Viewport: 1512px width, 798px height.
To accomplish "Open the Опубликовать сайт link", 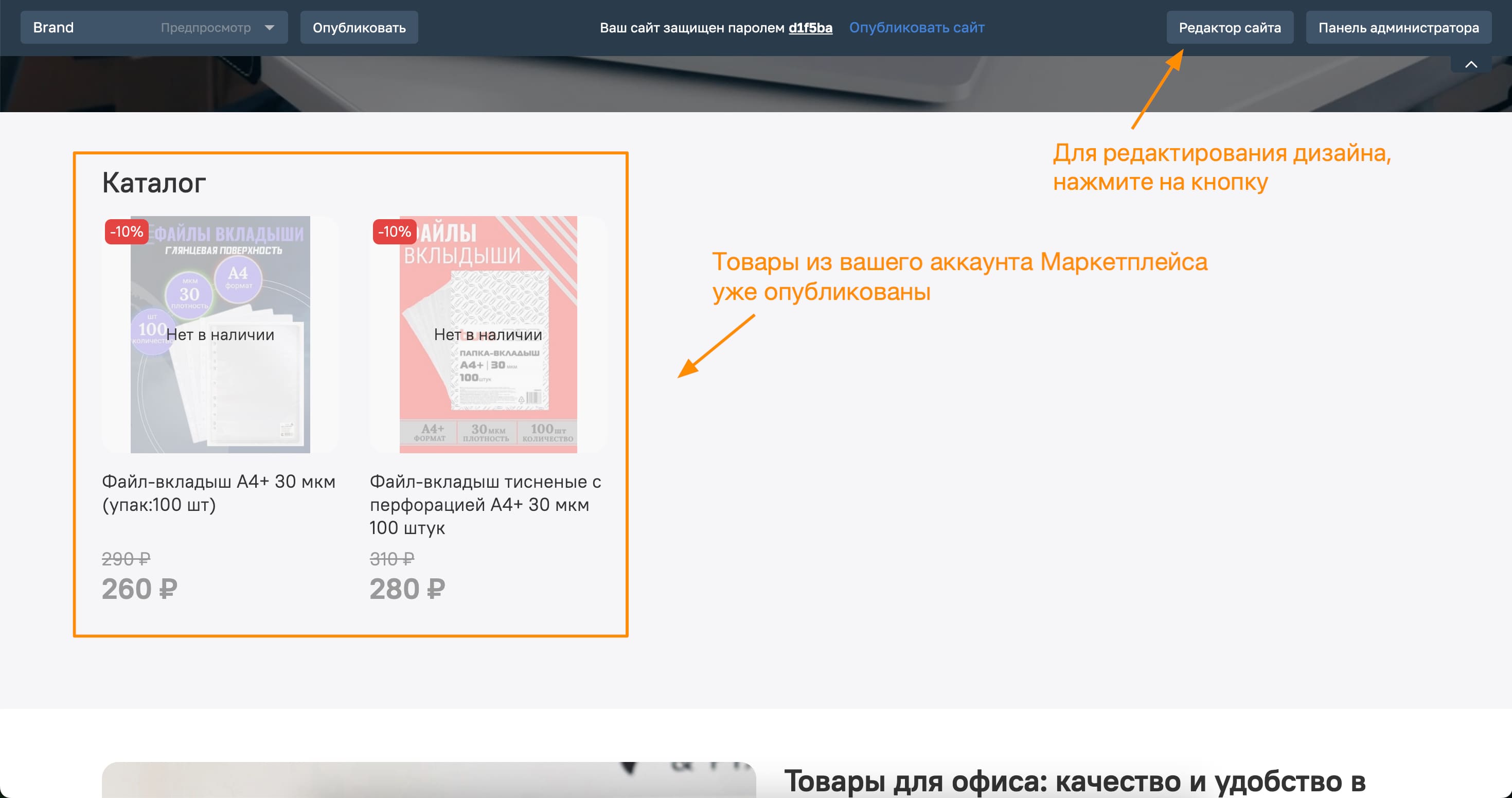I will point(916,28).
